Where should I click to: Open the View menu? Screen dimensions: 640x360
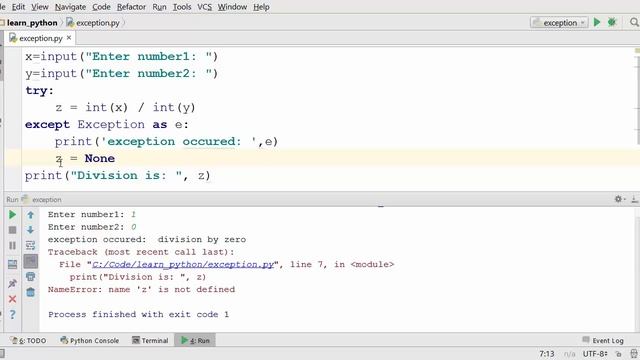pyautogui.click(x=40, y=7)
